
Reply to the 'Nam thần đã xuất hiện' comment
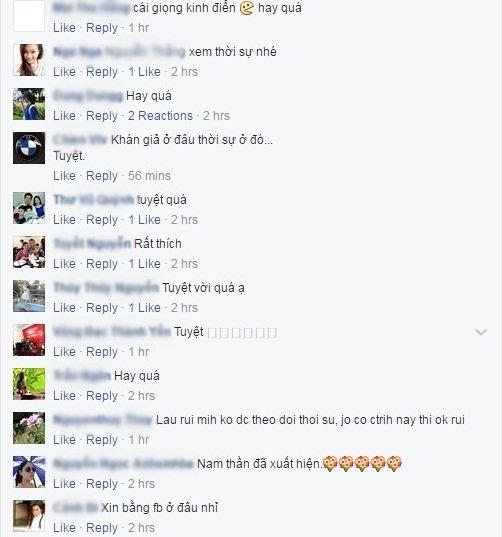(102, 484)
